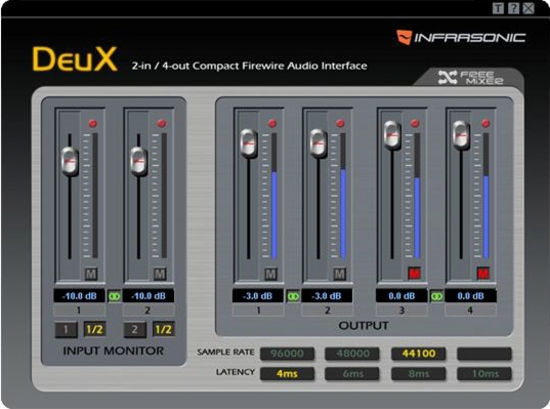This screenshot has height=409, width=550.
Task: Close the DeuX control panel
Action: 529,8
